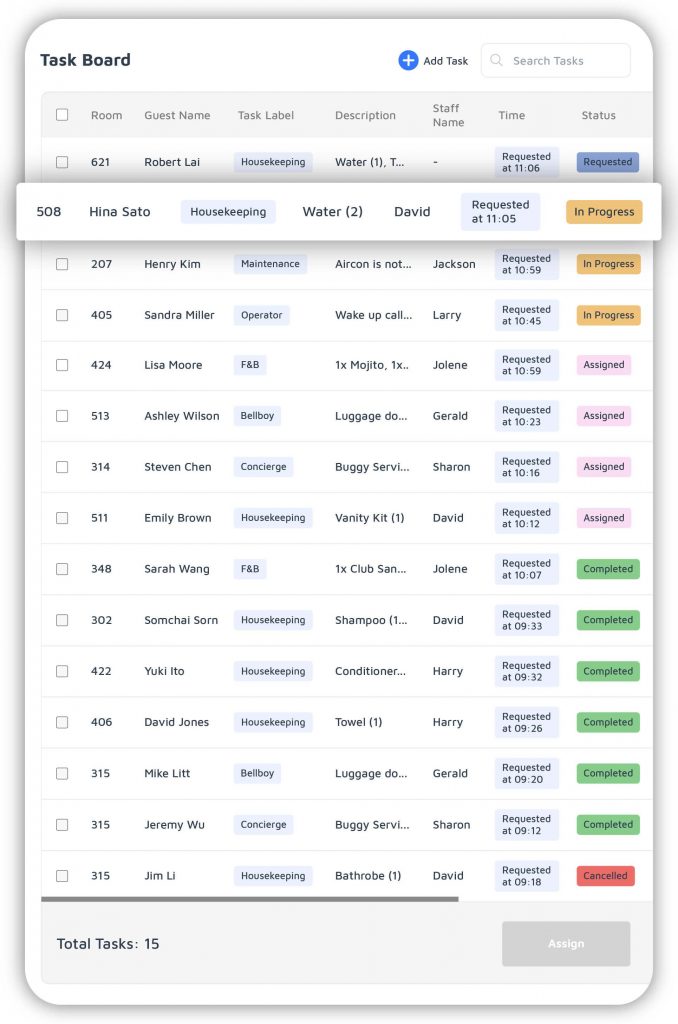Screen dimensions: 678x1024
Task: Sort by the Room column header
Action: point(106,115)
